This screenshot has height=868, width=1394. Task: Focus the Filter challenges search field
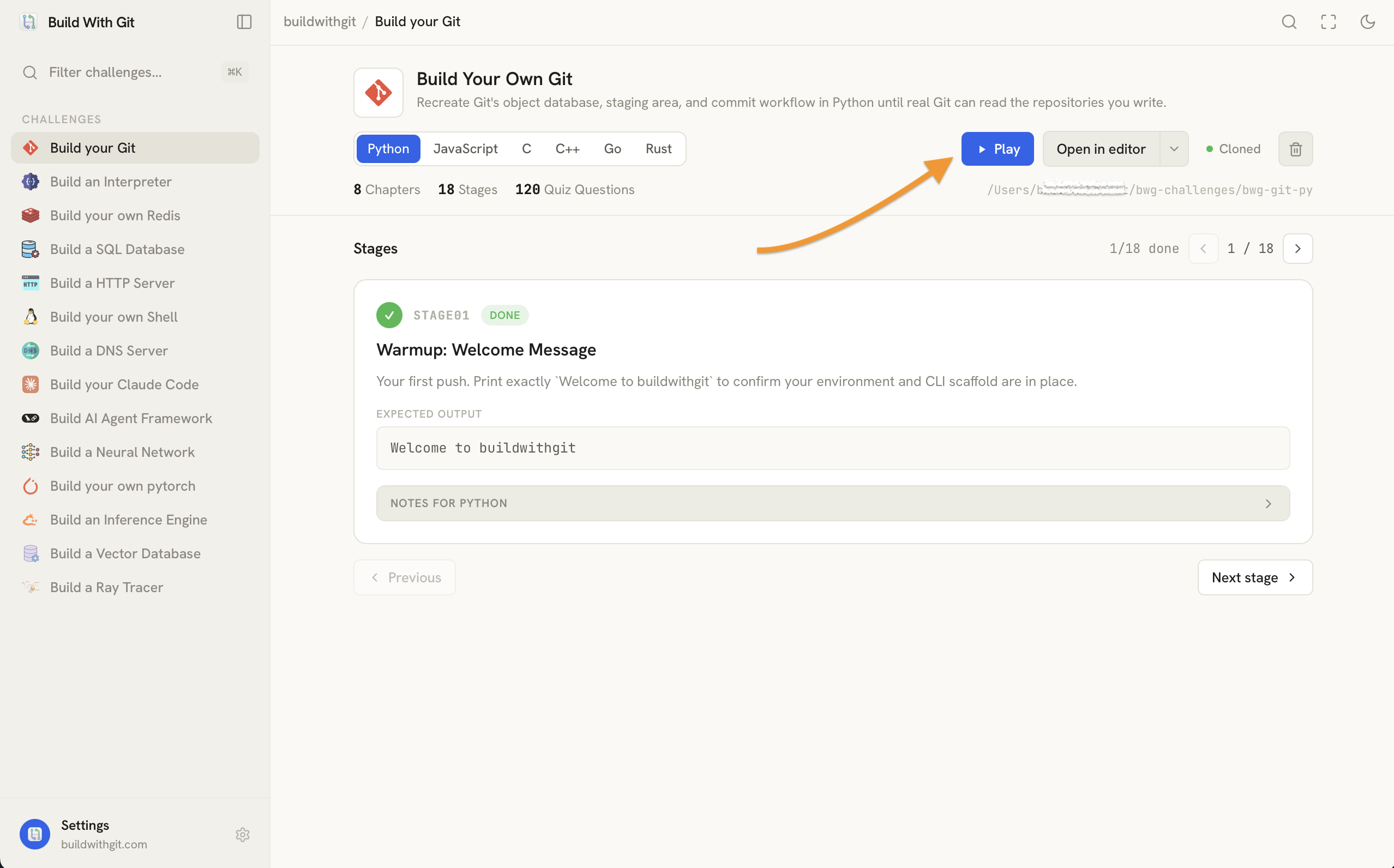coord(135,72)
